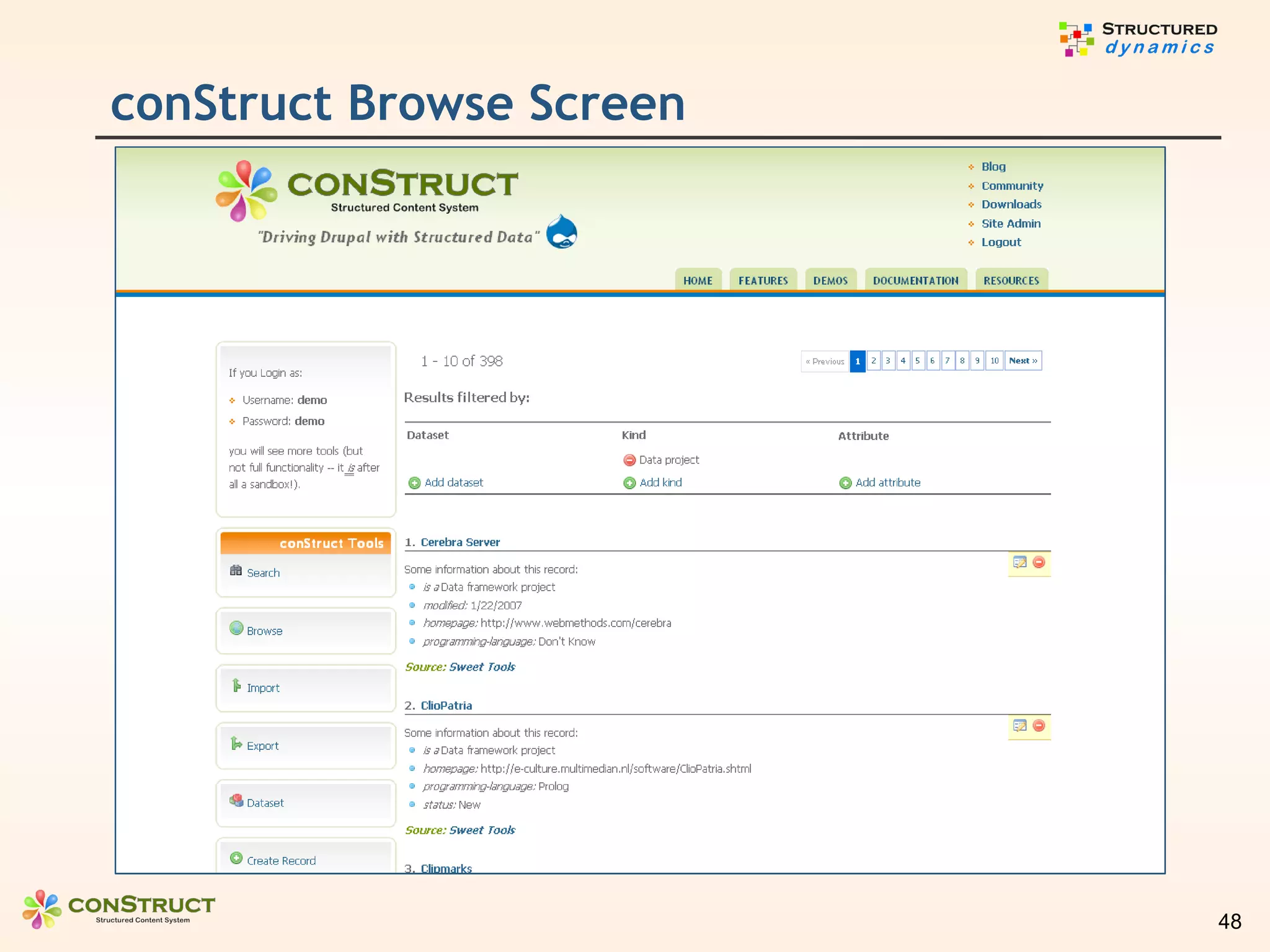This screenshot has width=1270, height=952.
Task: Click the edit icon for ClioPatria record
Action: [x=1020, y=726]
